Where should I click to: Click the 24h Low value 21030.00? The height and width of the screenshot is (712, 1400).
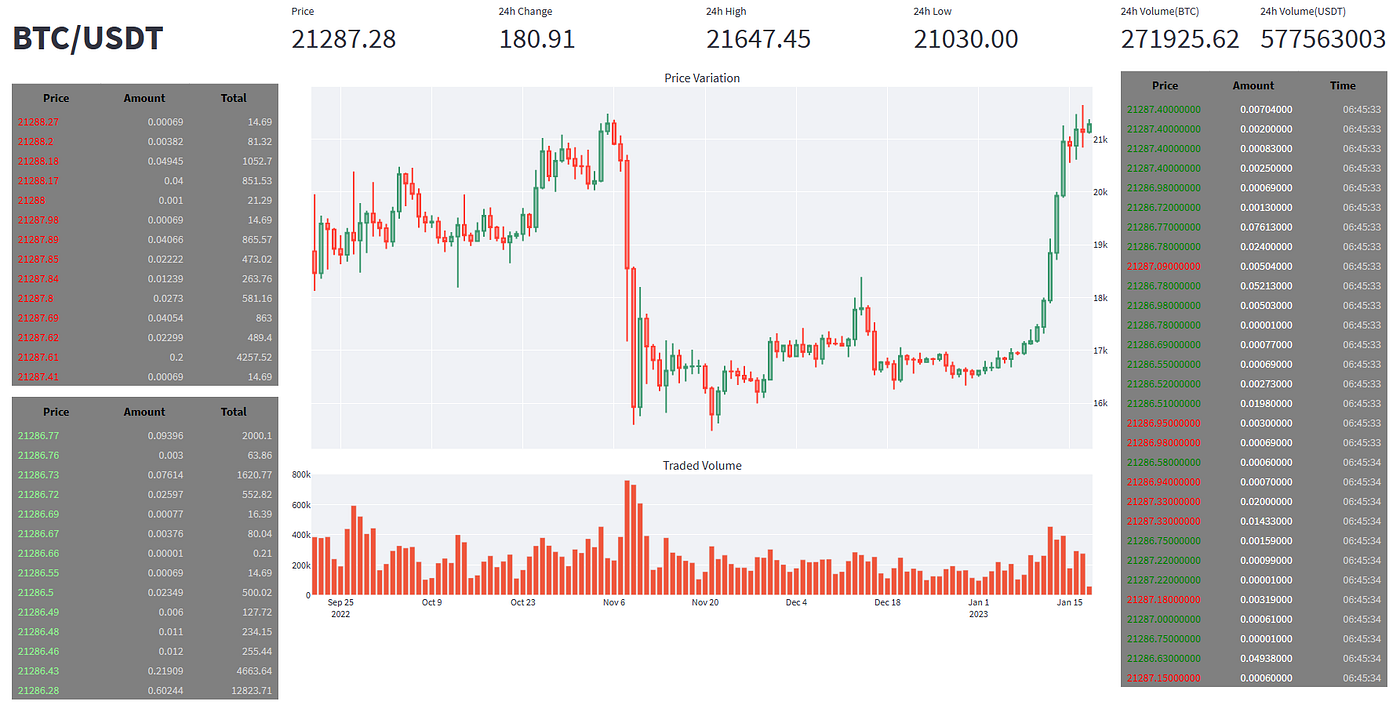(x=966, y=39)
